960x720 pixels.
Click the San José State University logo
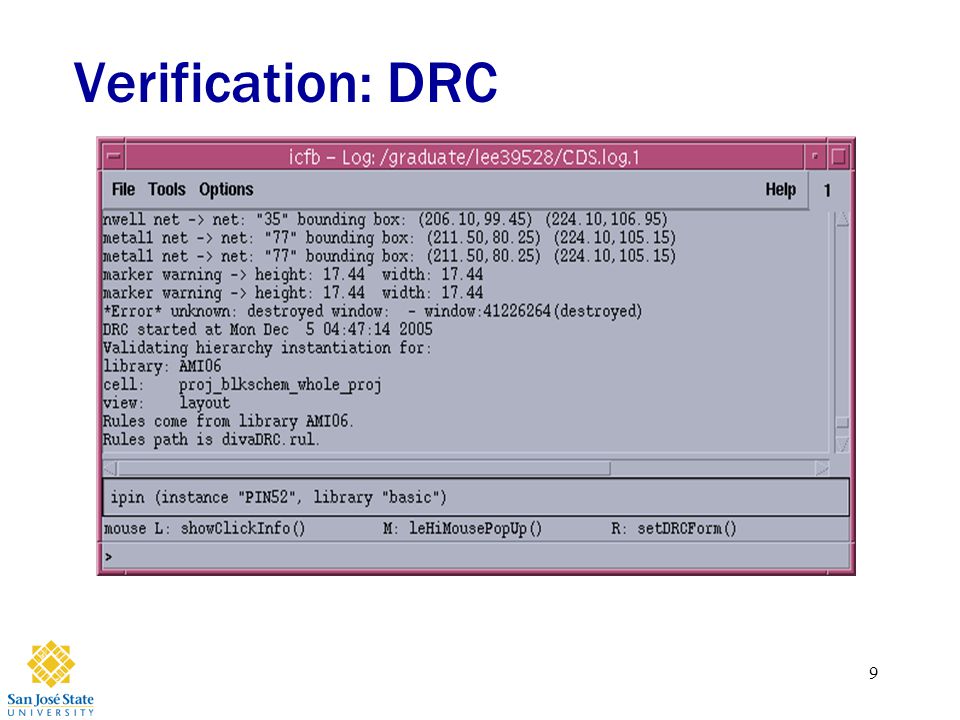pyautogui.click(x=50, y=678)
